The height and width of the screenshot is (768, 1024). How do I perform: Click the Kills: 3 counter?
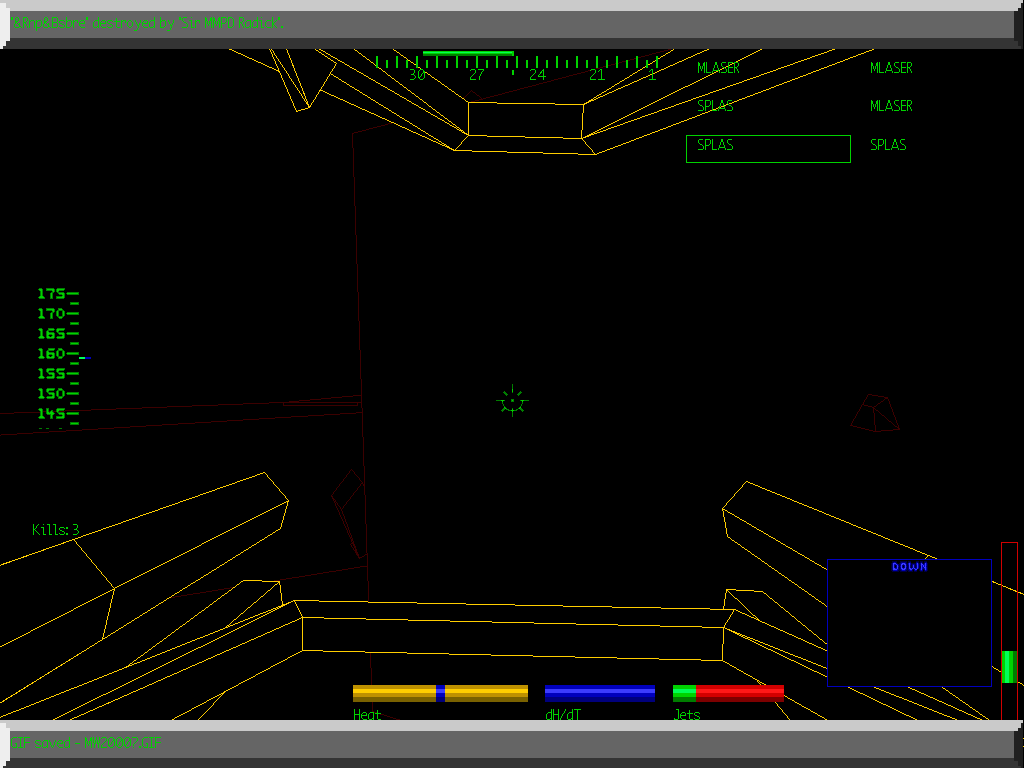(x=55, y=530)
